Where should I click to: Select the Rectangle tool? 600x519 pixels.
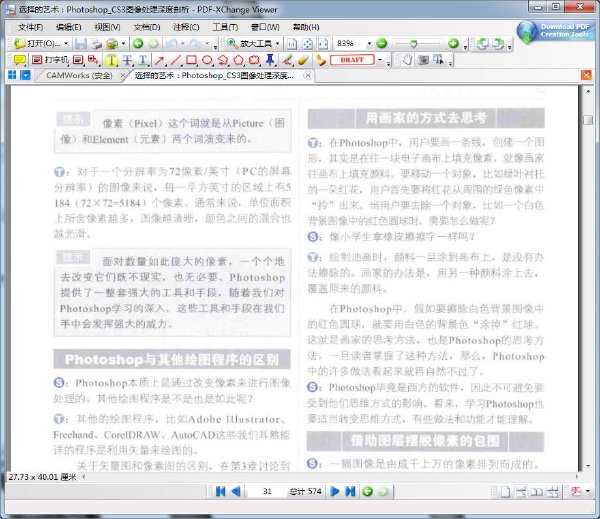(x=191, y=60)
